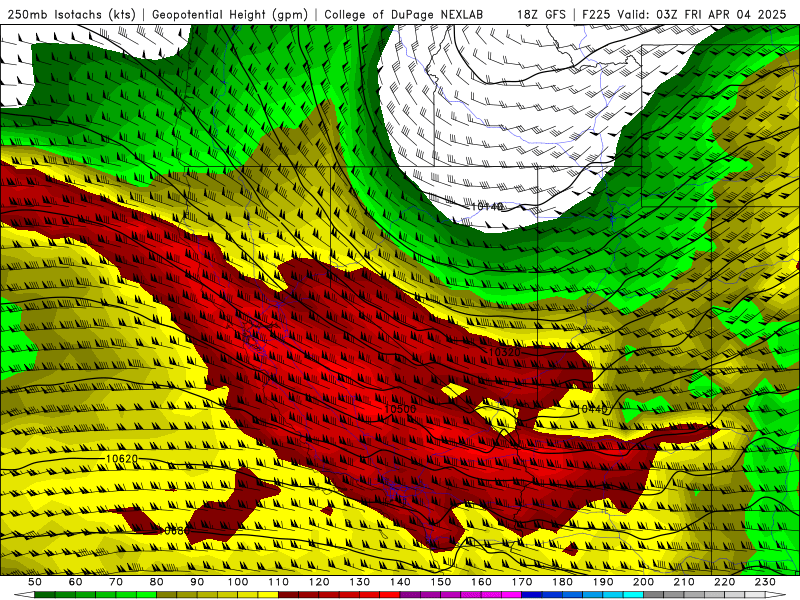The width and height of the screenshot is (800, 600).
Task: Click the 10140 height contour label
Action: pyautogui.click(x=487, y=206)
